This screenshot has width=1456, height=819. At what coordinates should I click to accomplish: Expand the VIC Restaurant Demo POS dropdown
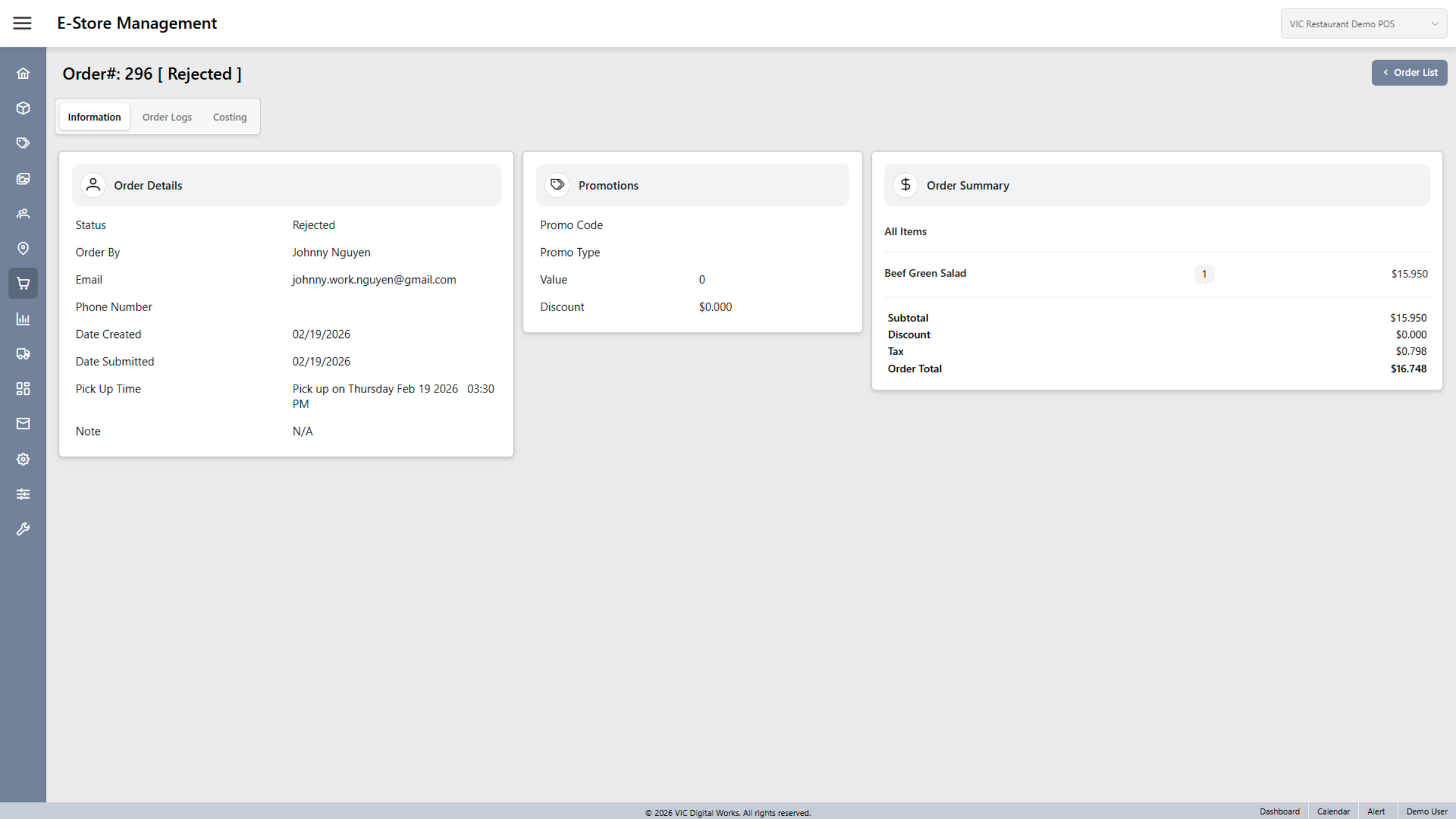pos(1363,24)
